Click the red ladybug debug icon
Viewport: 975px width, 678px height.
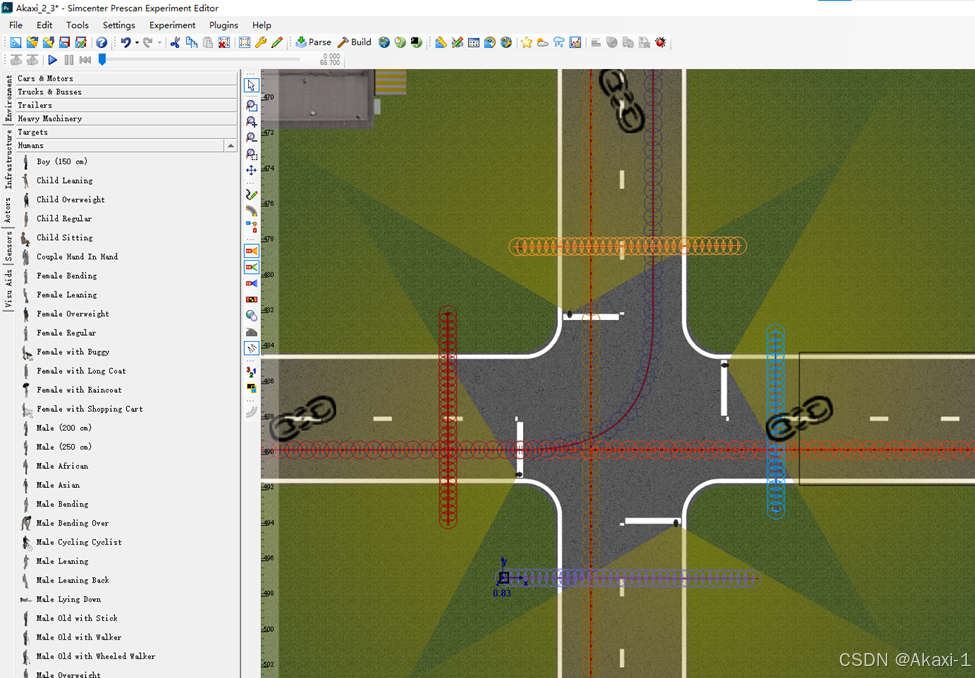[x=660, y=42]
